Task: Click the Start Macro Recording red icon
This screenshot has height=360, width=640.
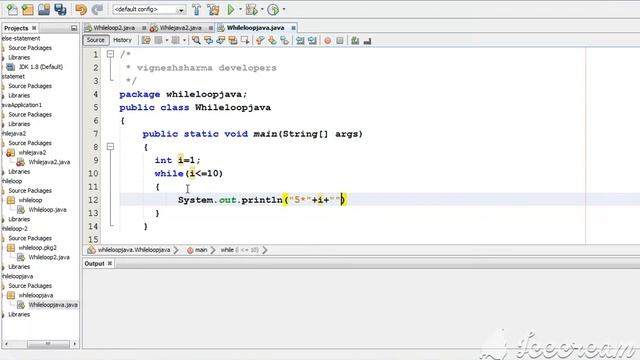Action: tap(327, 40)
